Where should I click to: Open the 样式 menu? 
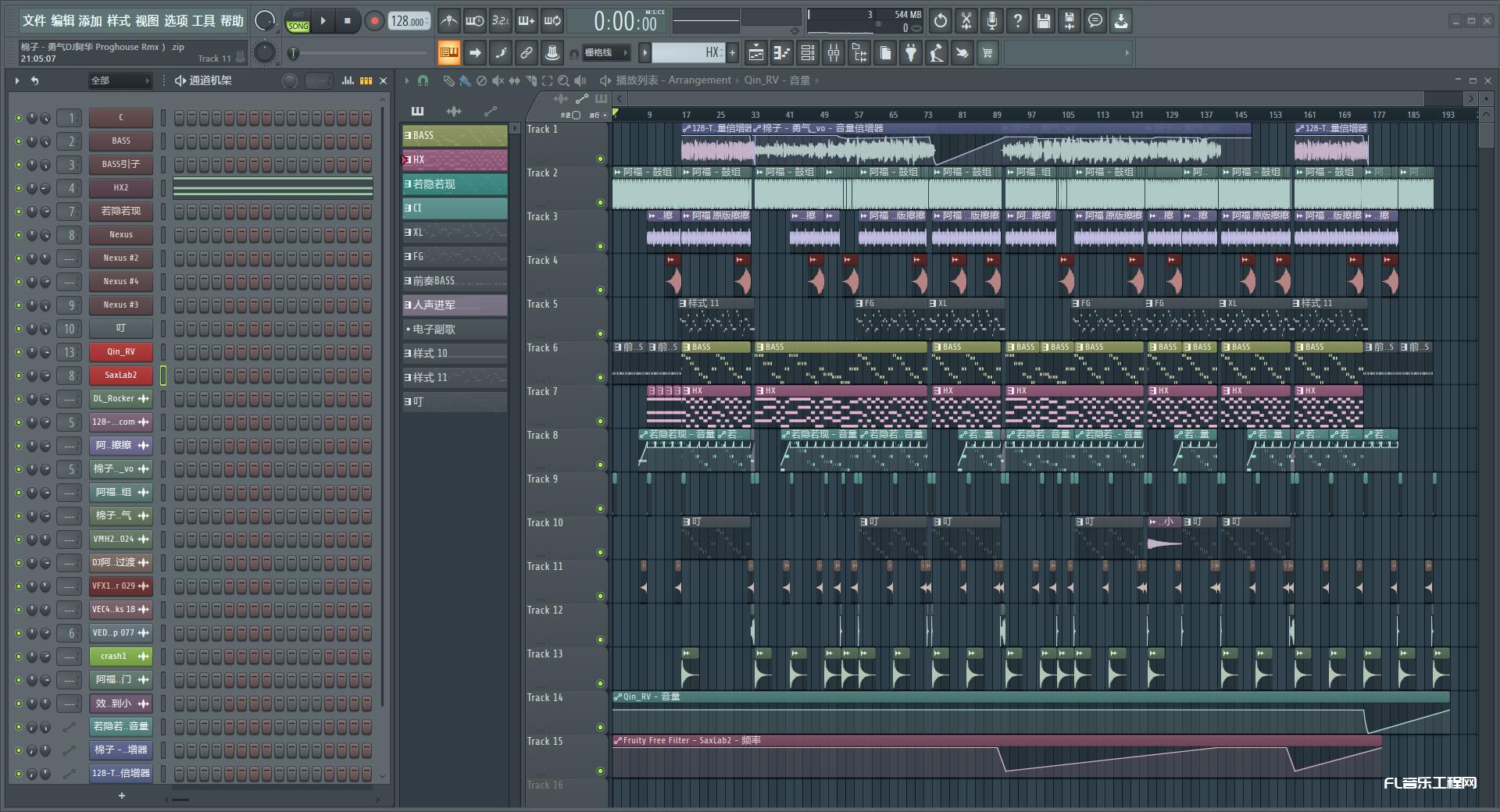coord(119,21)
